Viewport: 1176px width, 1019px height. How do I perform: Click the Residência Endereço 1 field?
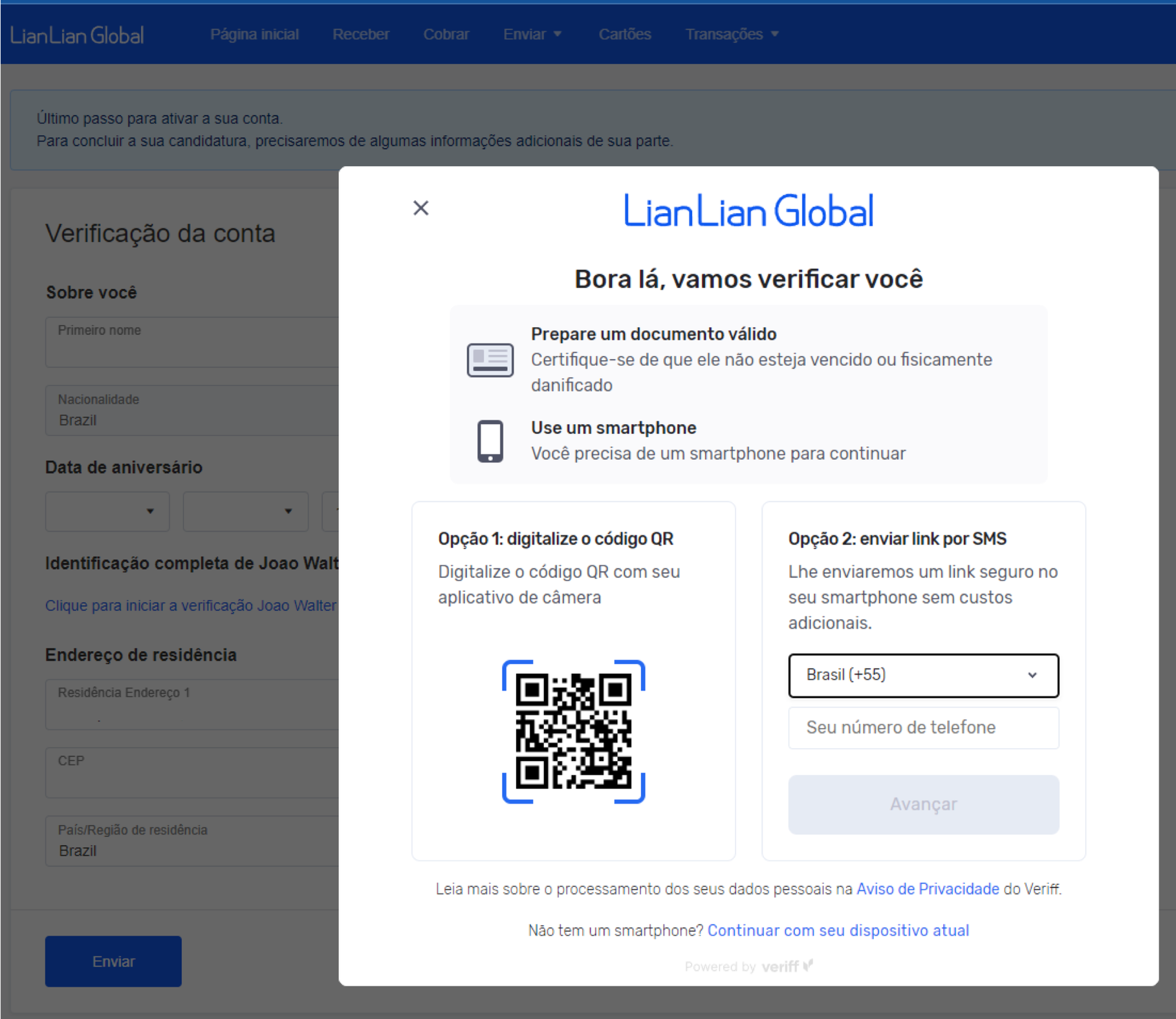192,704
